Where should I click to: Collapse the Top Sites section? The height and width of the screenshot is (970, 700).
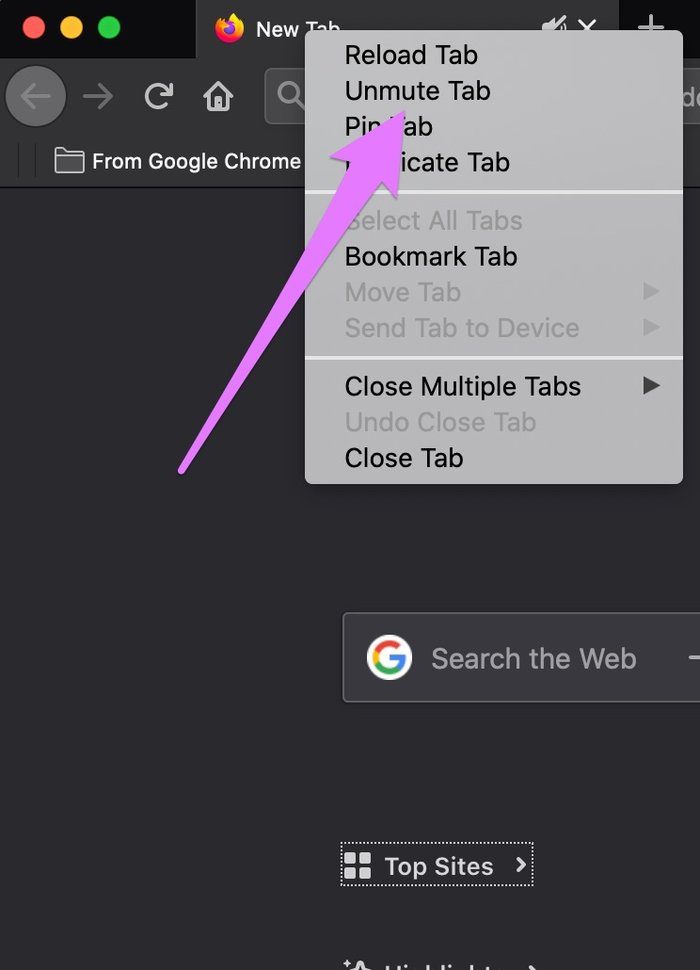[521, 865]
